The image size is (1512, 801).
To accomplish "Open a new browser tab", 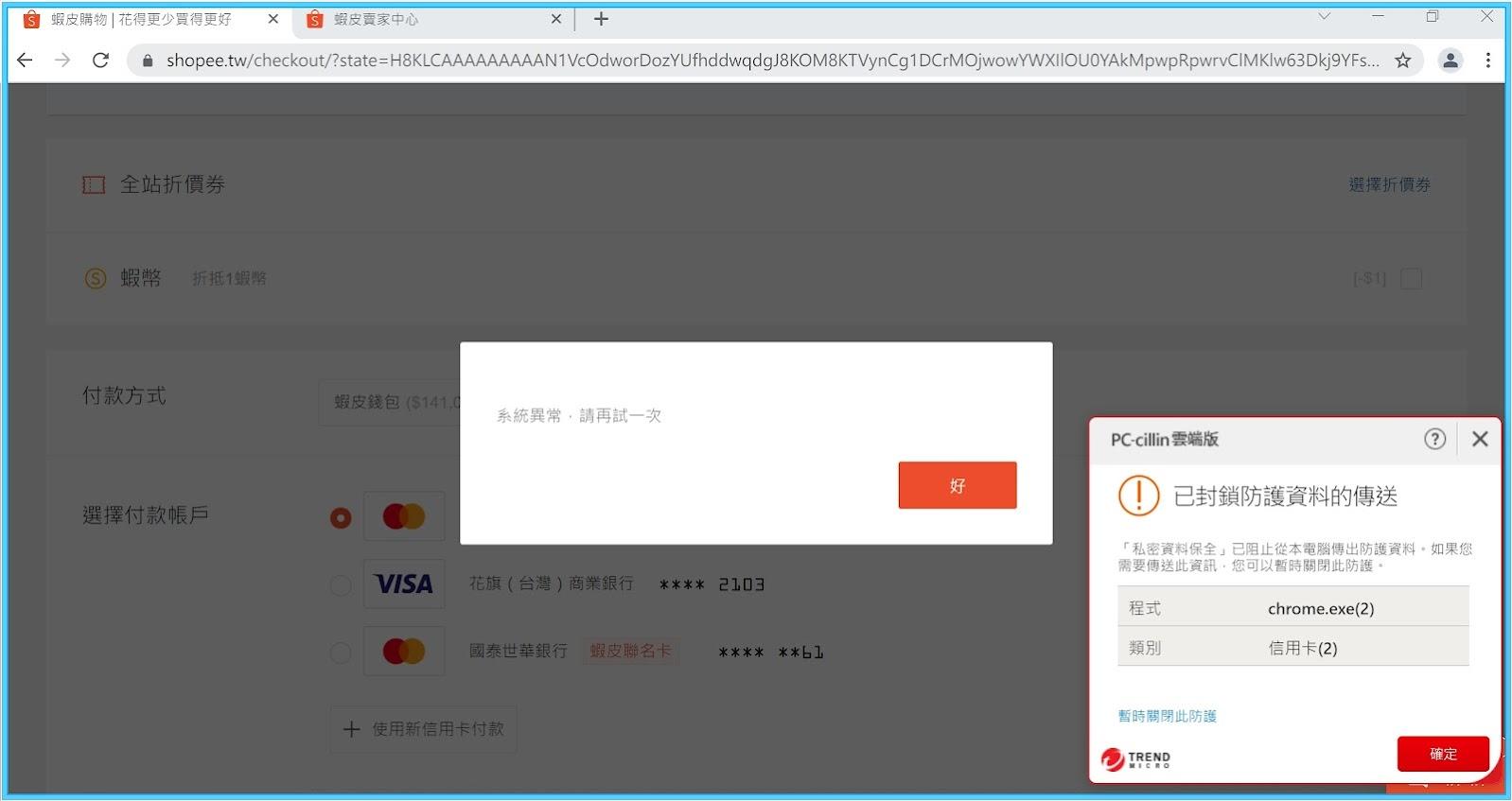I will tap(601, 19).
